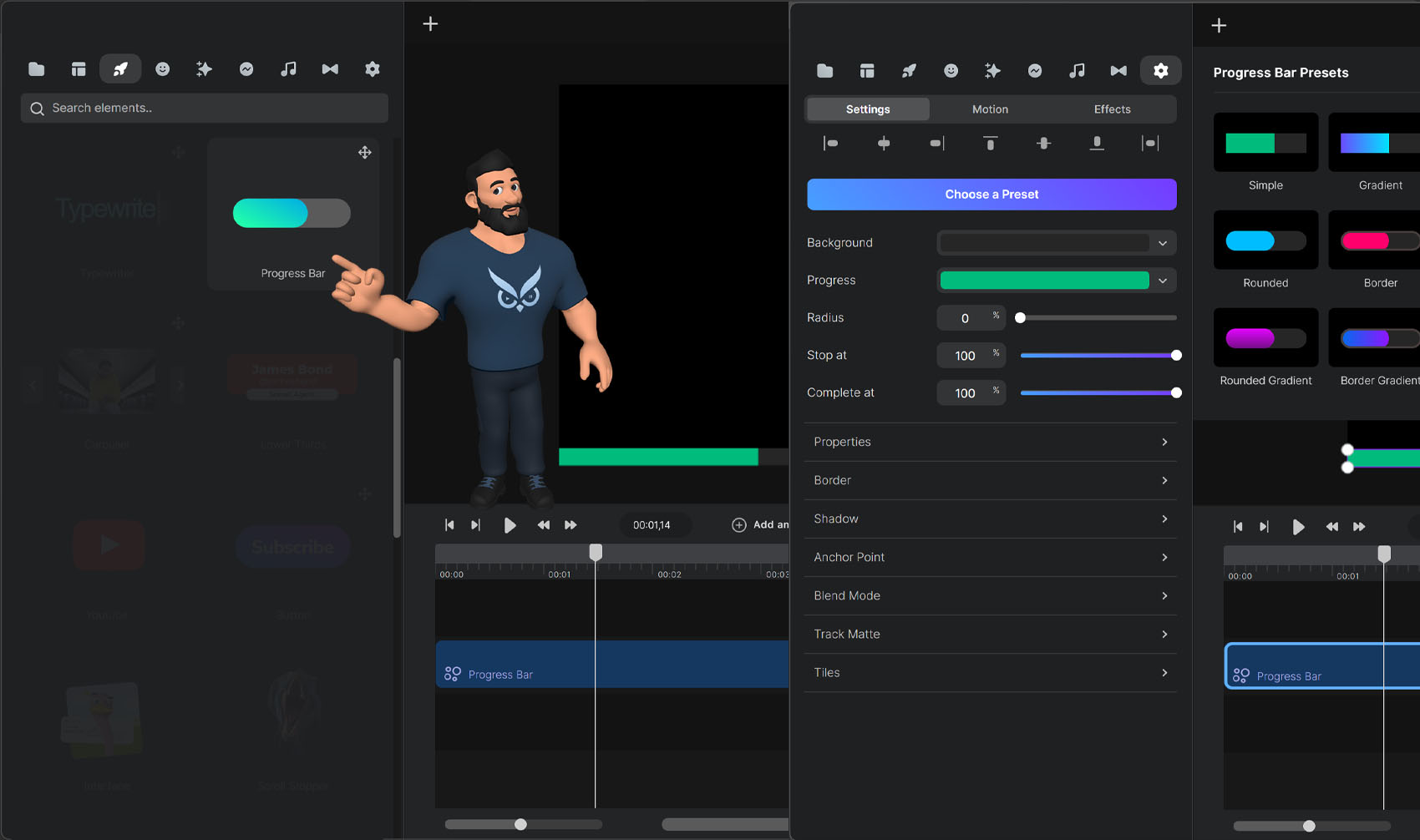Click the Add animation button
Viewport: 1420px width, 840px height.
coord(759,525)
